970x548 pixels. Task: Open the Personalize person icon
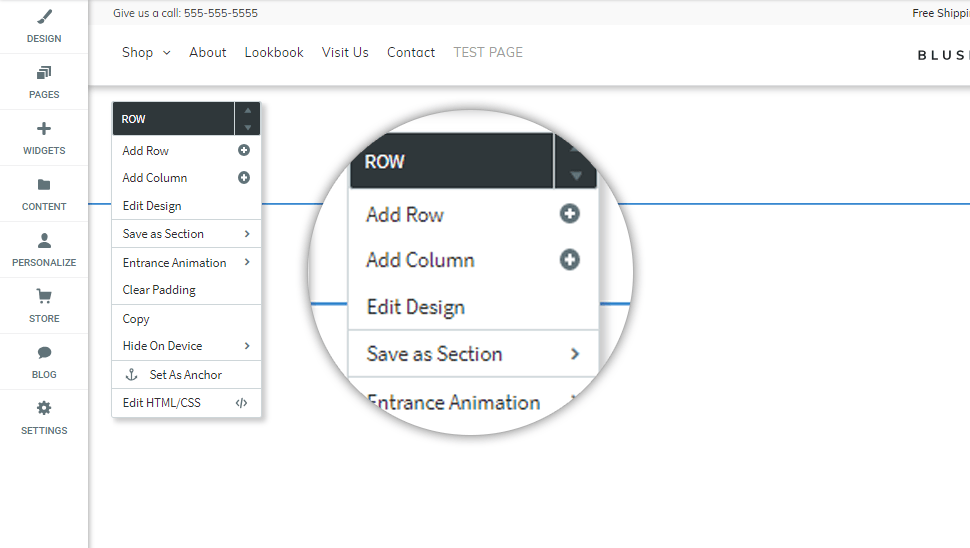click(x=44, y=241)
